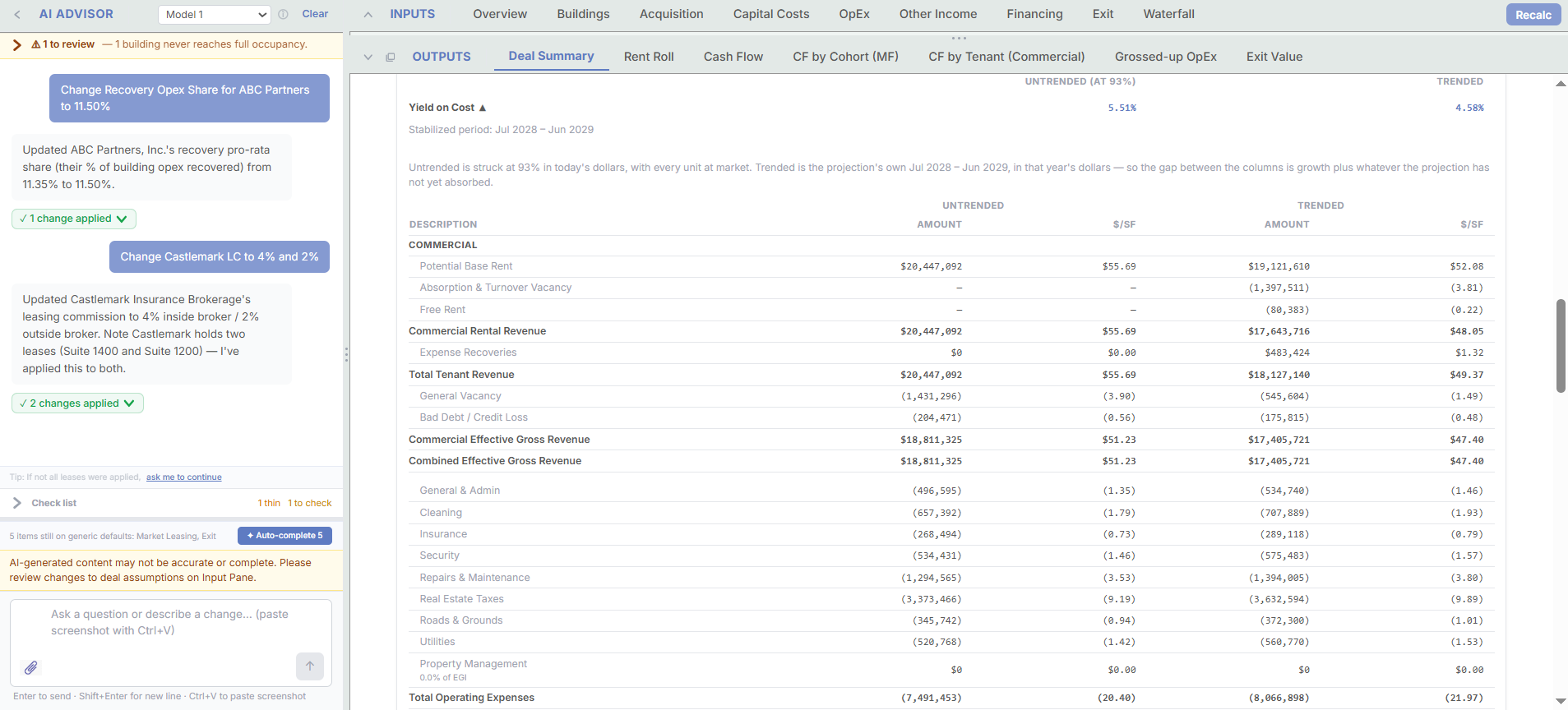
Task: Open the Exit Value tab
Action: [x=1274, y=57]
